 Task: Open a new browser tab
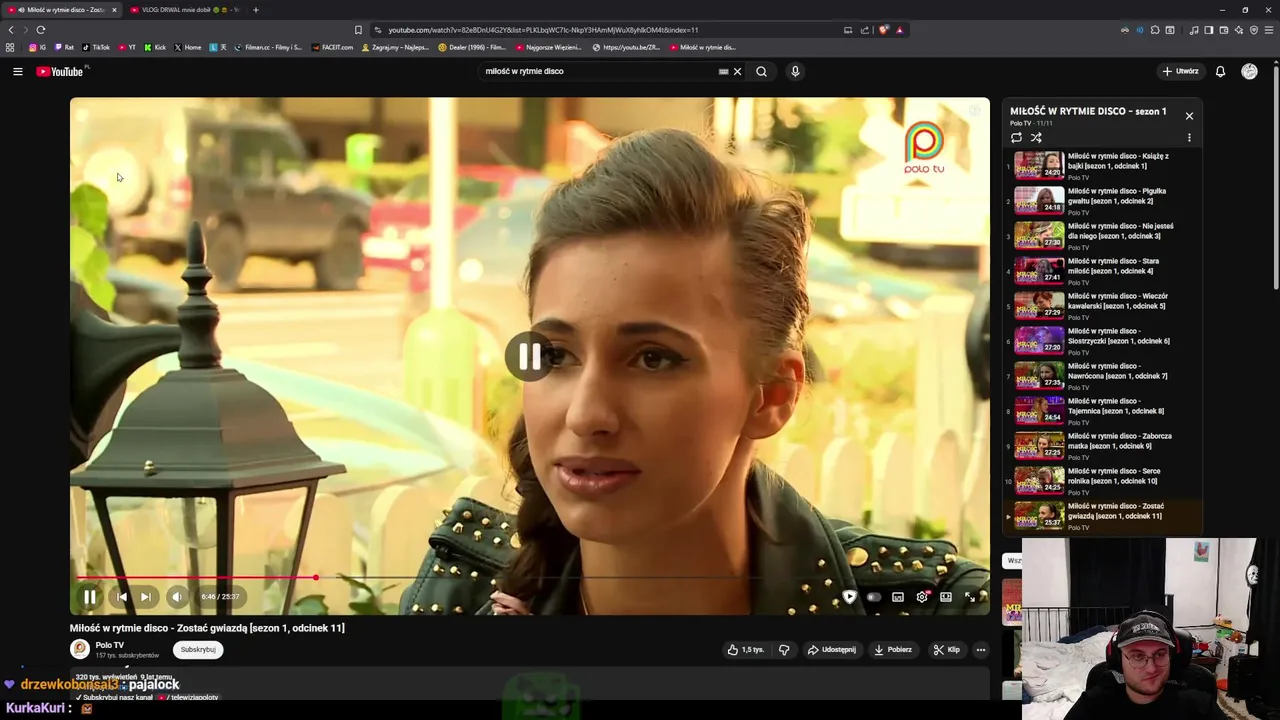(255, 10)
